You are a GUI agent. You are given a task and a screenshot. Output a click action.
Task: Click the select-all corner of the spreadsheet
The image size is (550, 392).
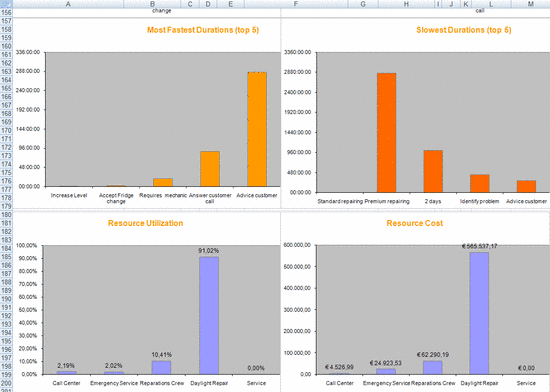point(6,4)
